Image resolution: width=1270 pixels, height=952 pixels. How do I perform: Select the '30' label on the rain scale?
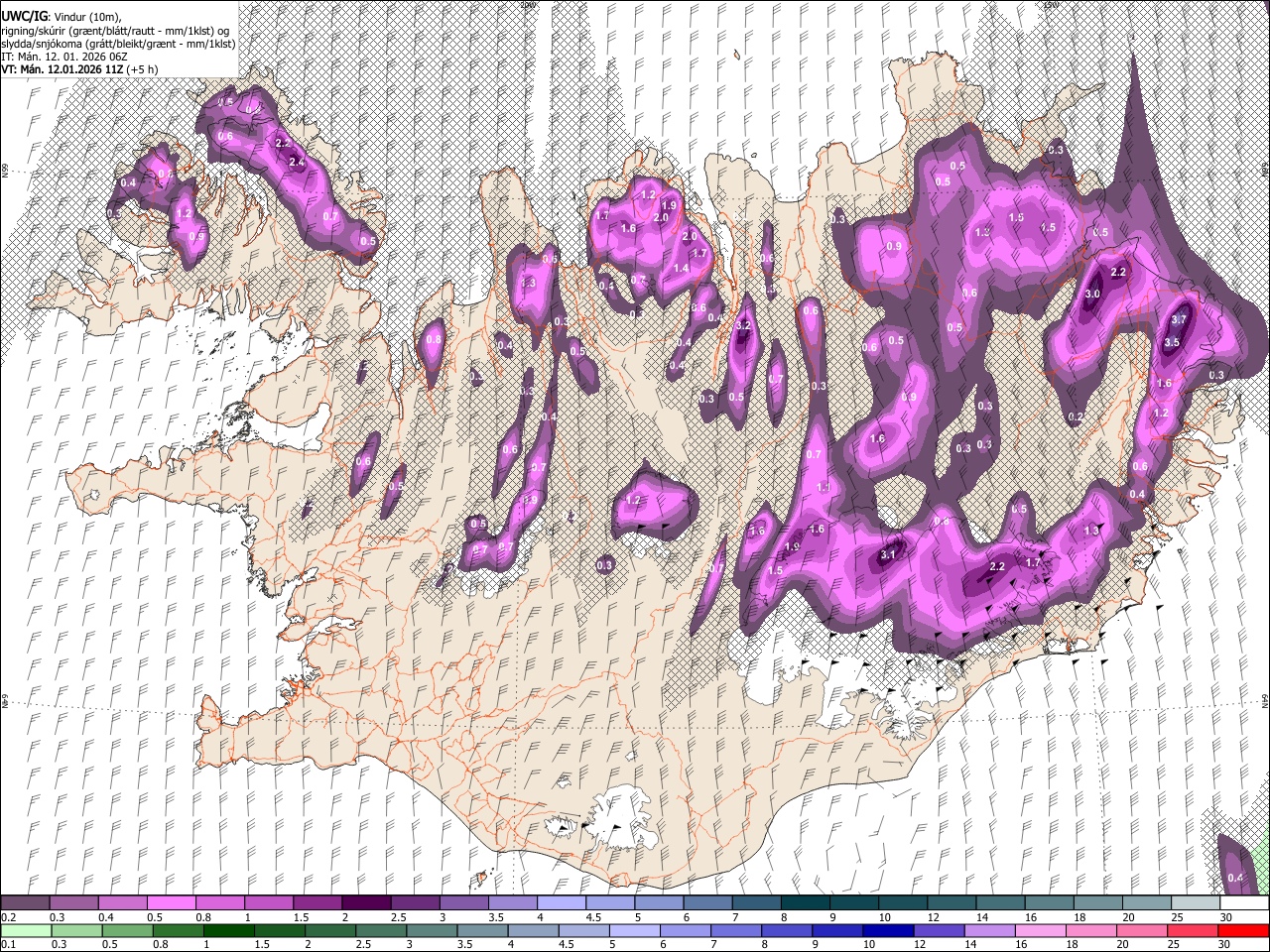pos(1226,944)
